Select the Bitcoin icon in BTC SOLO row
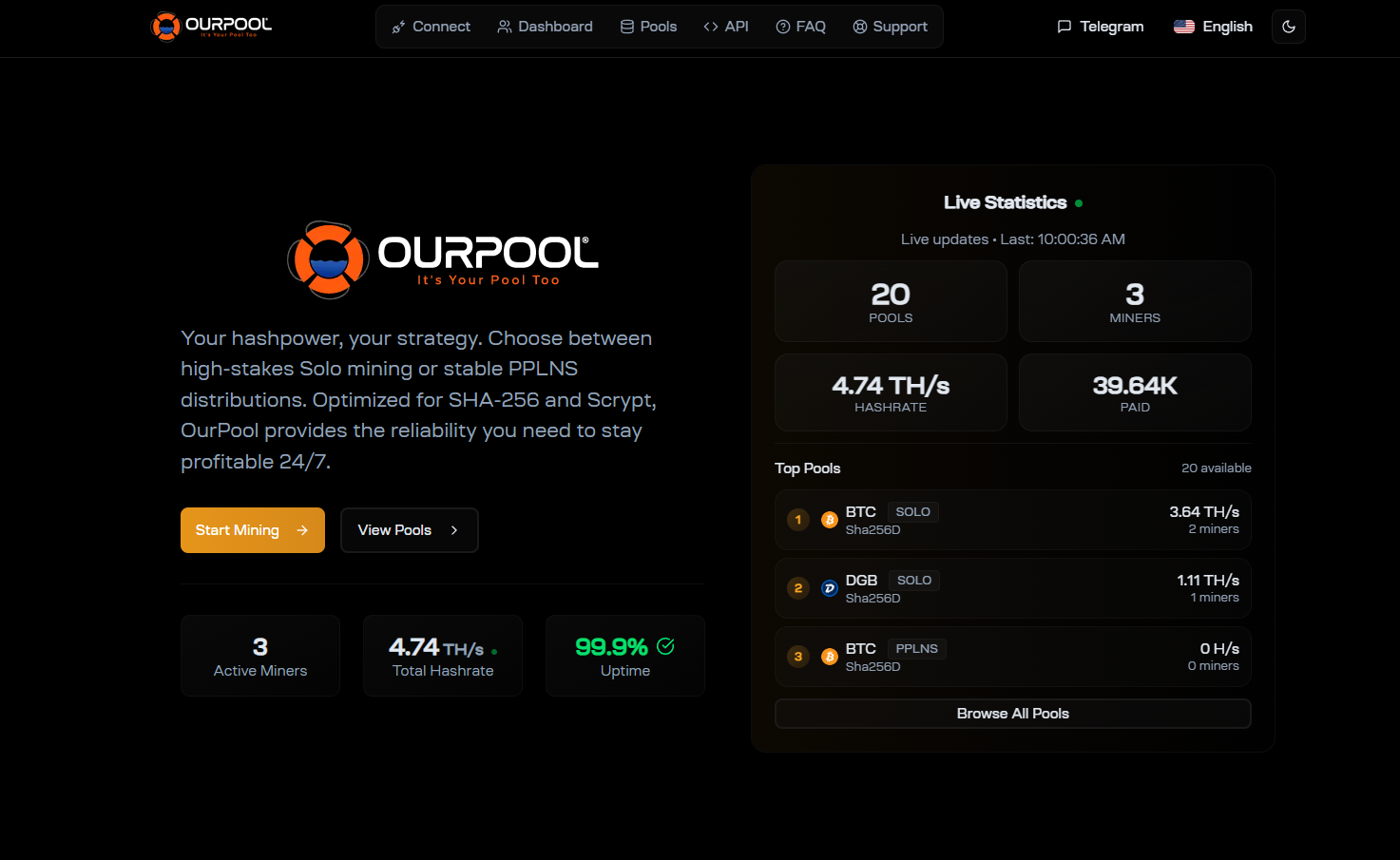The height and width of the screenshot is (860, 1400). pyautogui.click(x=830, y=520)
